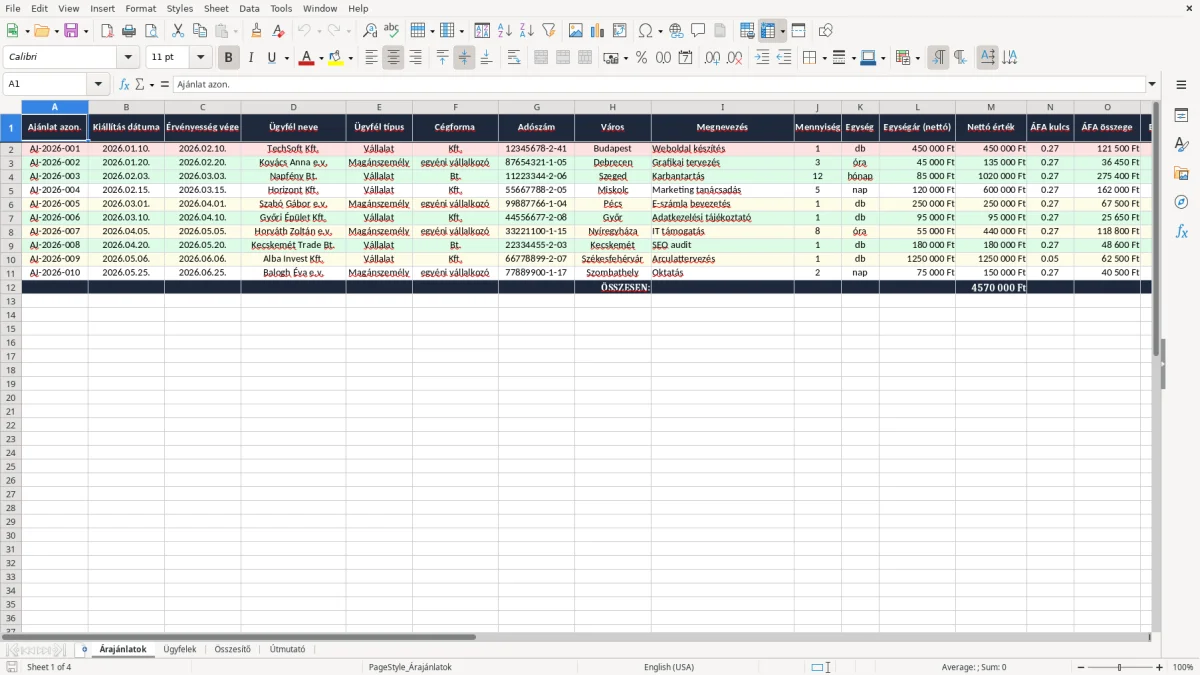Run the spelling check
The image size is (1200, 675).
pyautogui.click(x=392, y=31)
